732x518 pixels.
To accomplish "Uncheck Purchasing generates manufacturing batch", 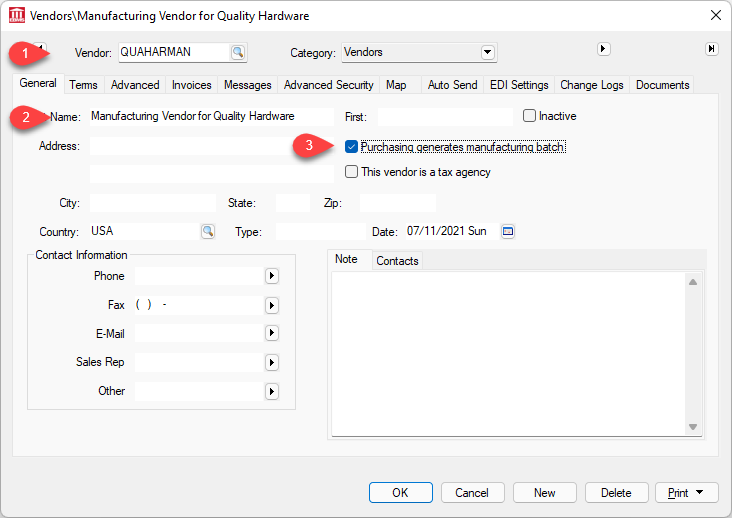I will pyautogui.click(x=351, y=147).
